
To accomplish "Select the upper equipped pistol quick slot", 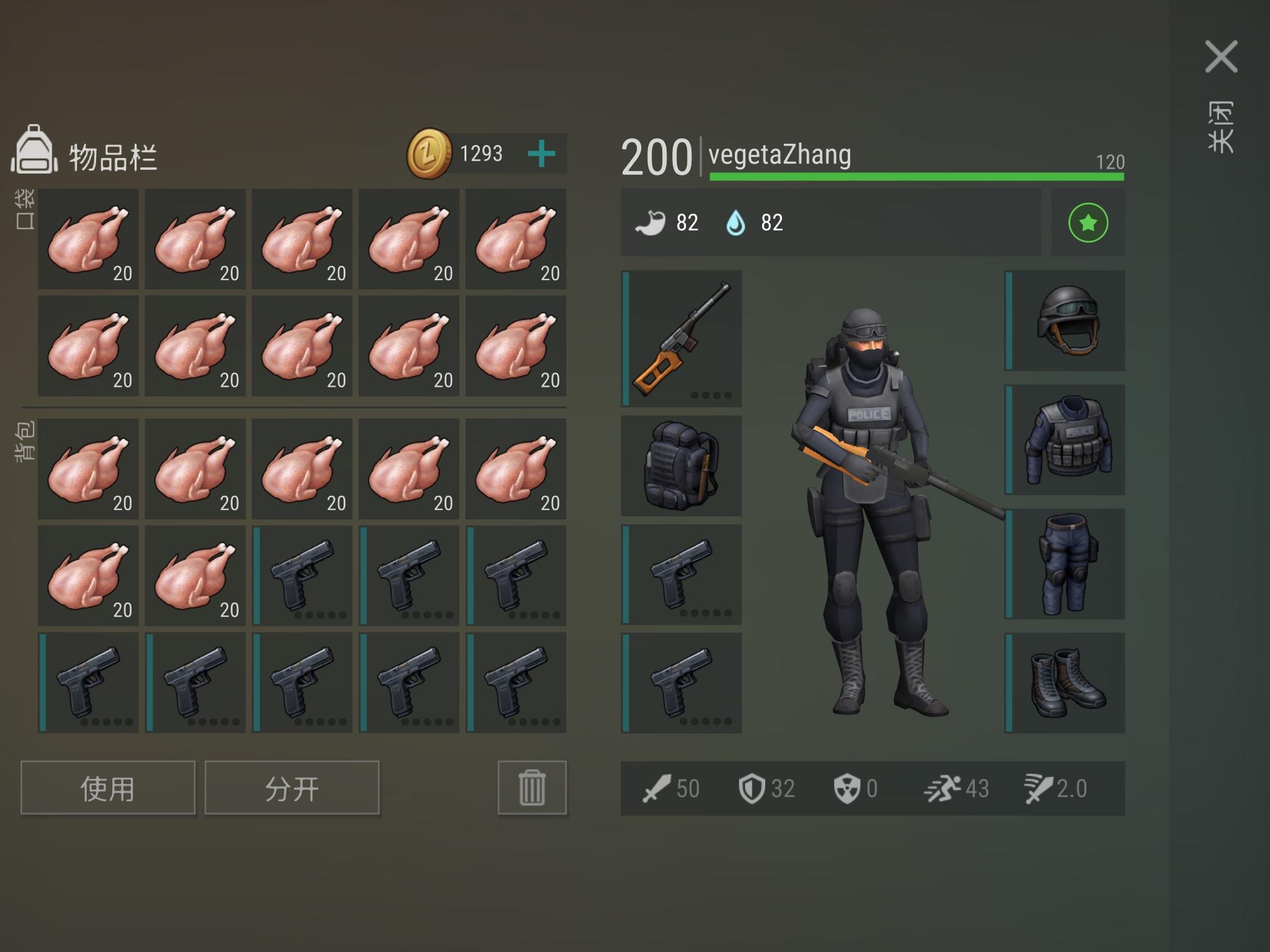I will point(682,574).
